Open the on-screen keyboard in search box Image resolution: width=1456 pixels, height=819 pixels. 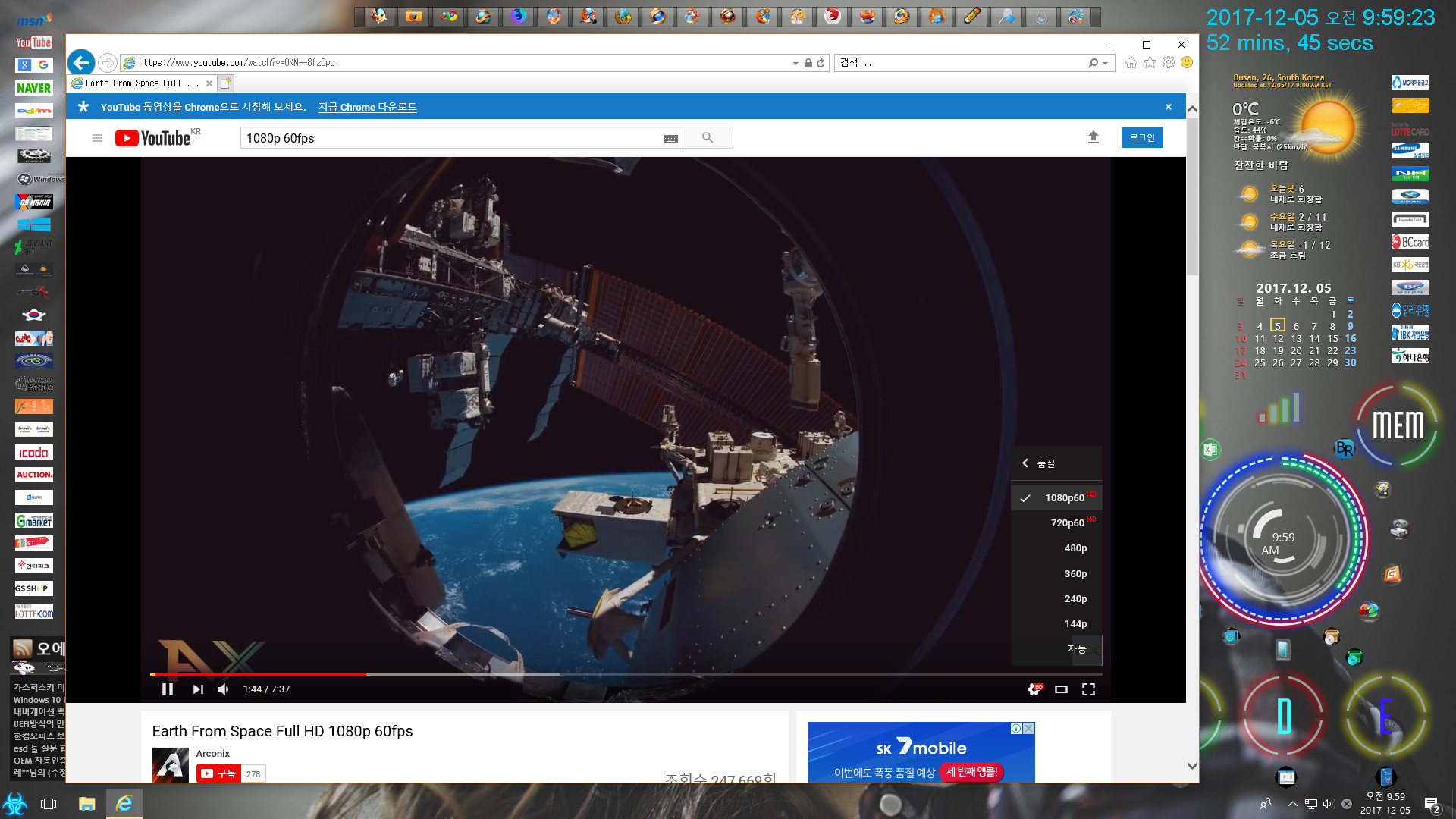670,139
